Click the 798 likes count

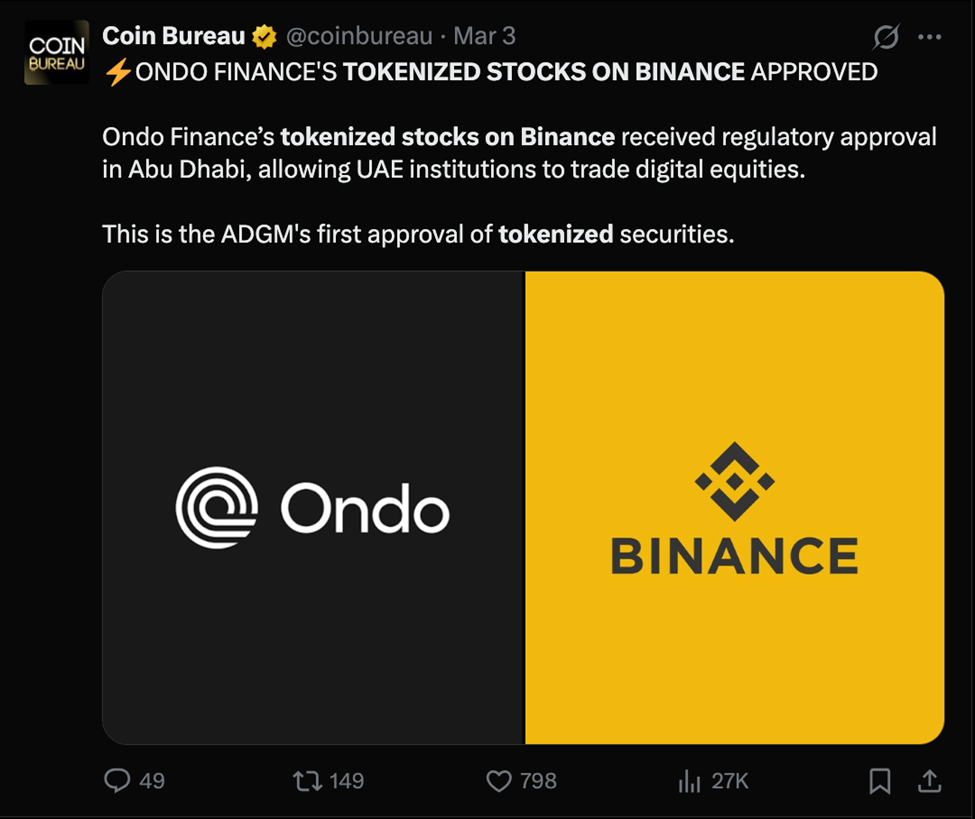click(x=538, y=781)
